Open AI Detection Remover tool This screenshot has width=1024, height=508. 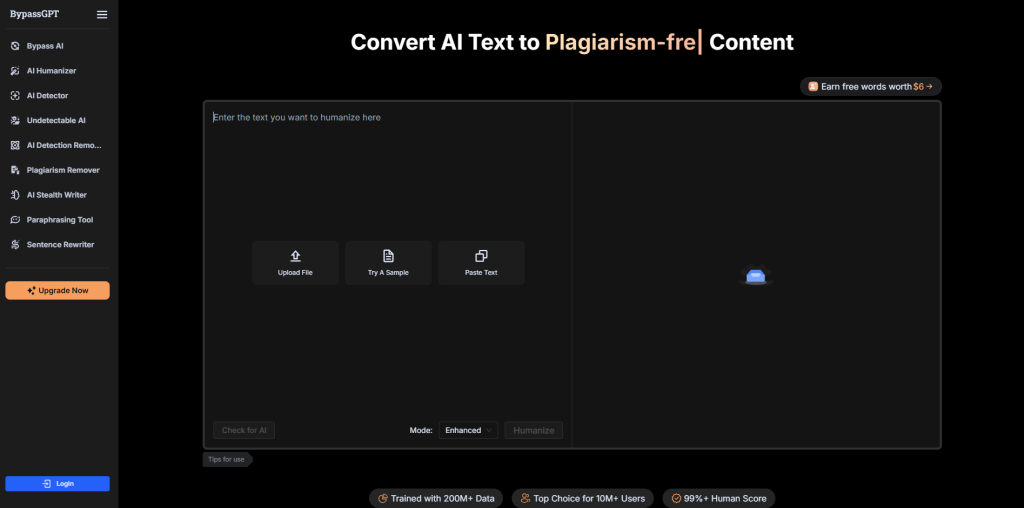(59, 146)
